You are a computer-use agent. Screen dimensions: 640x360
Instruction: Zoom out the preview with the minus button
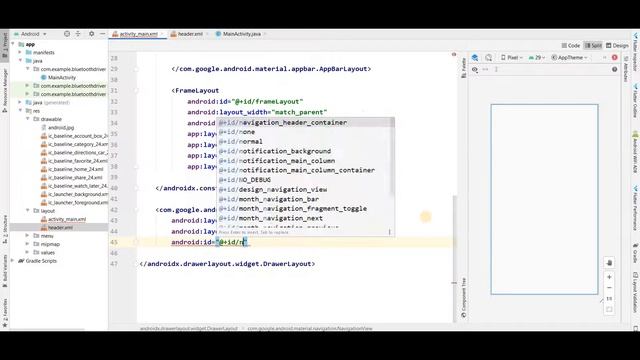(609, 288)
